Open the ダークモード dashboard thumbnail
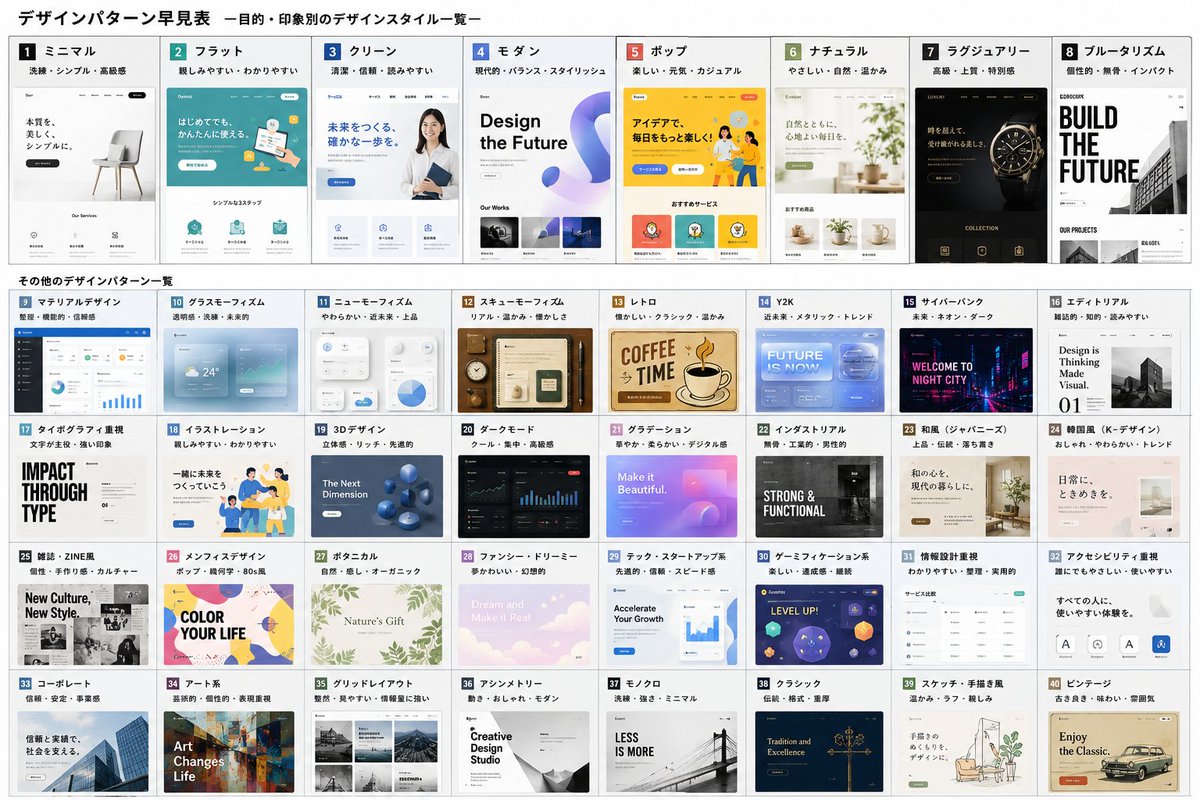 524,497
